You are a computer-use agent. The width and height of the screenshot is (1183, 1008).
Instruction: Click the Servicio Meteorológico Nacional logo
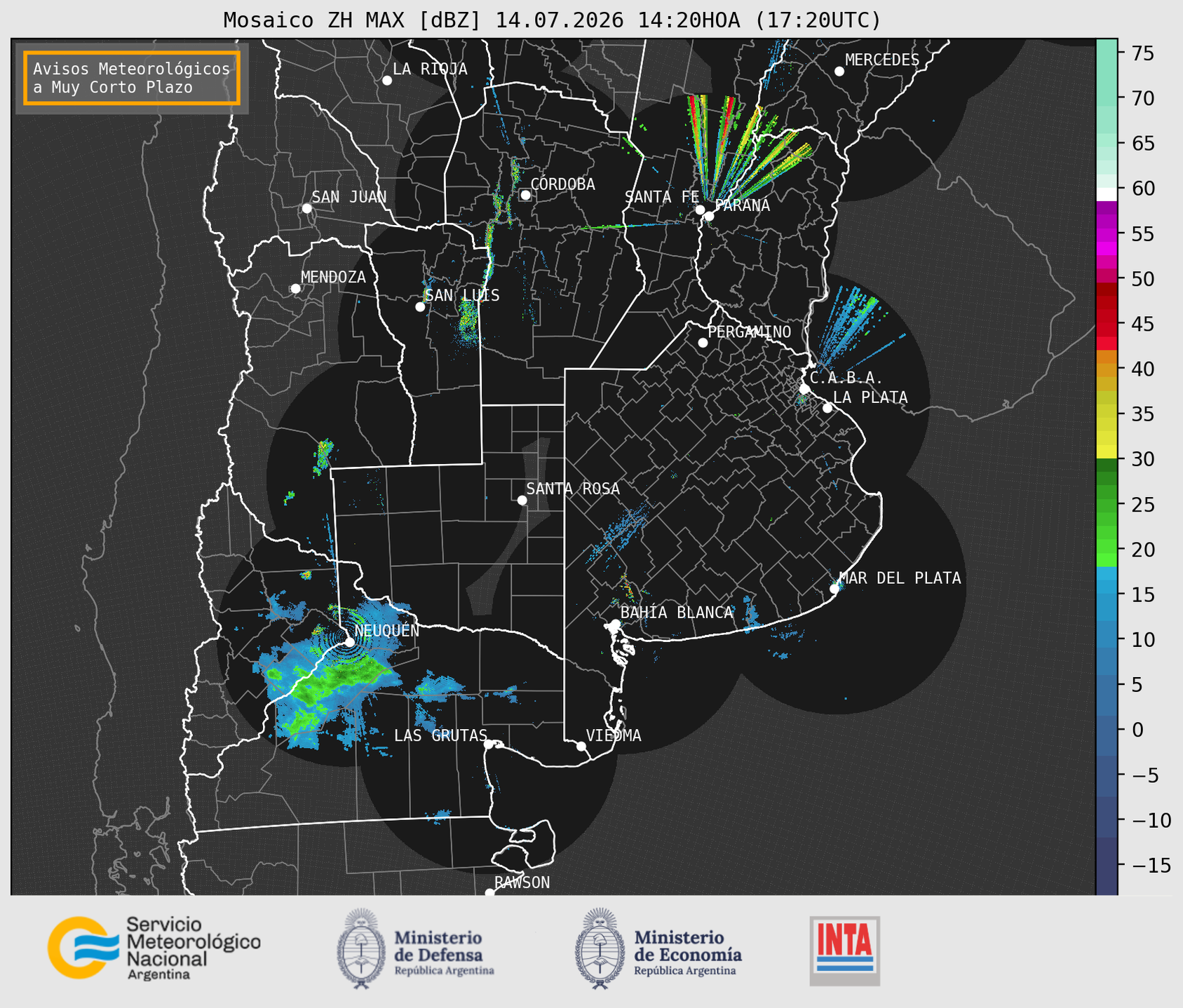coord(154,948)
